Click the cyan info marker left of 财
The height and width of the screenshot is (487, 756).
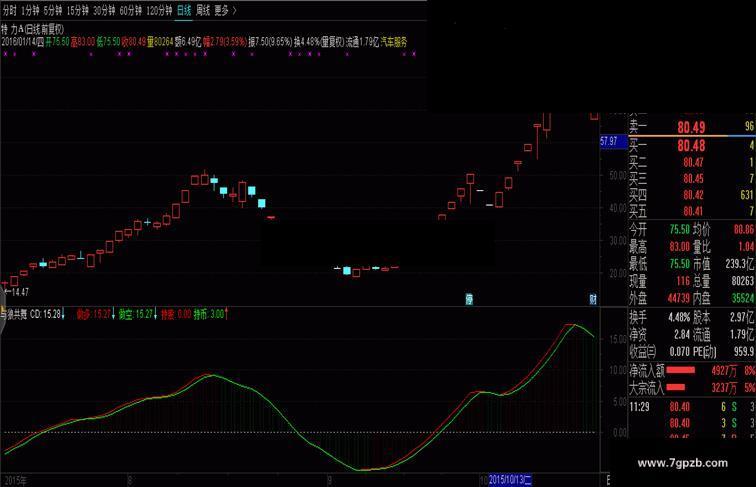pyautogui.click(x=469, y=299)
